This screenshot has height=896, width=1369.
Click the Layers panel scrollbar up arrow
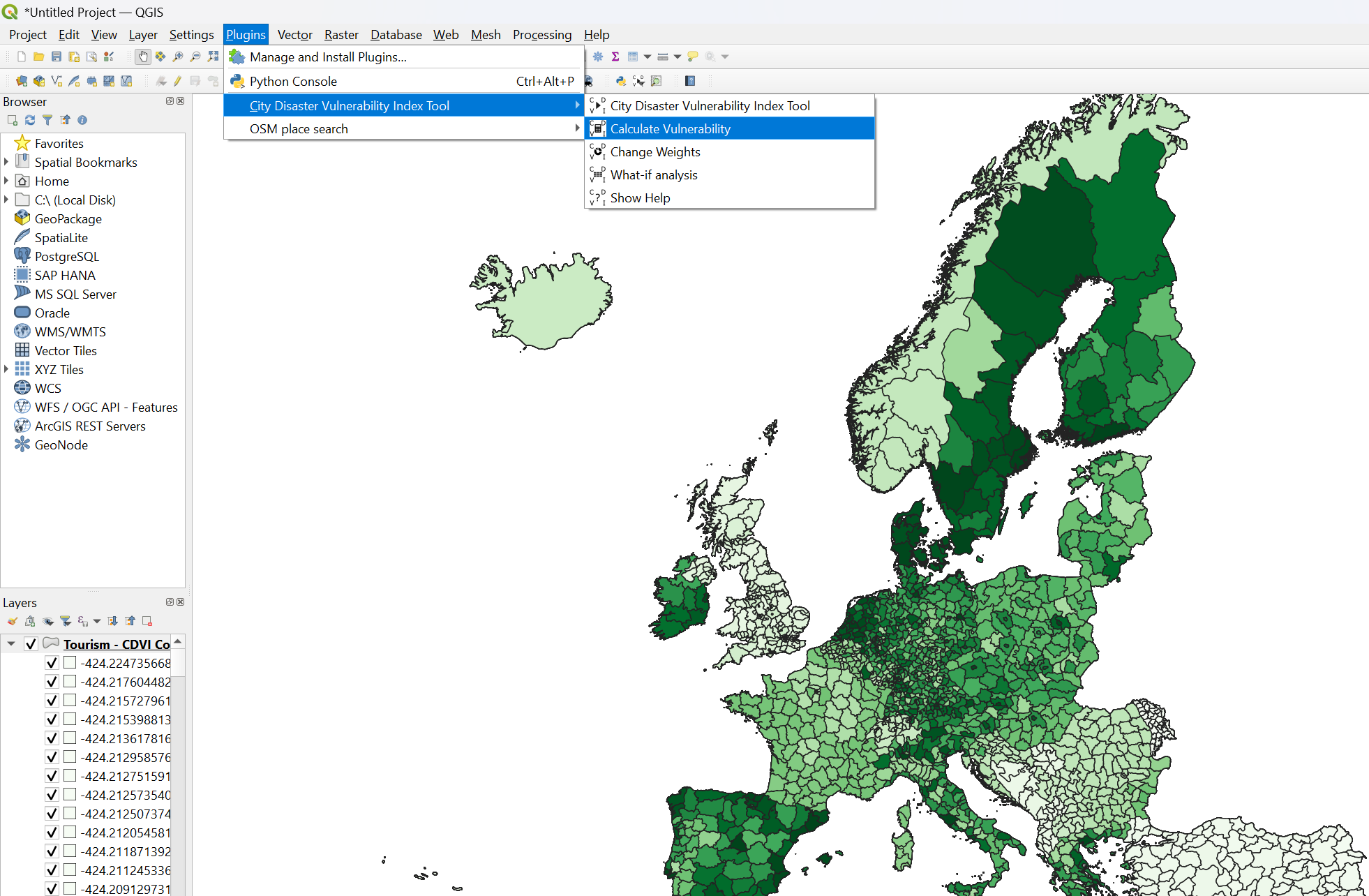point(179,641)
